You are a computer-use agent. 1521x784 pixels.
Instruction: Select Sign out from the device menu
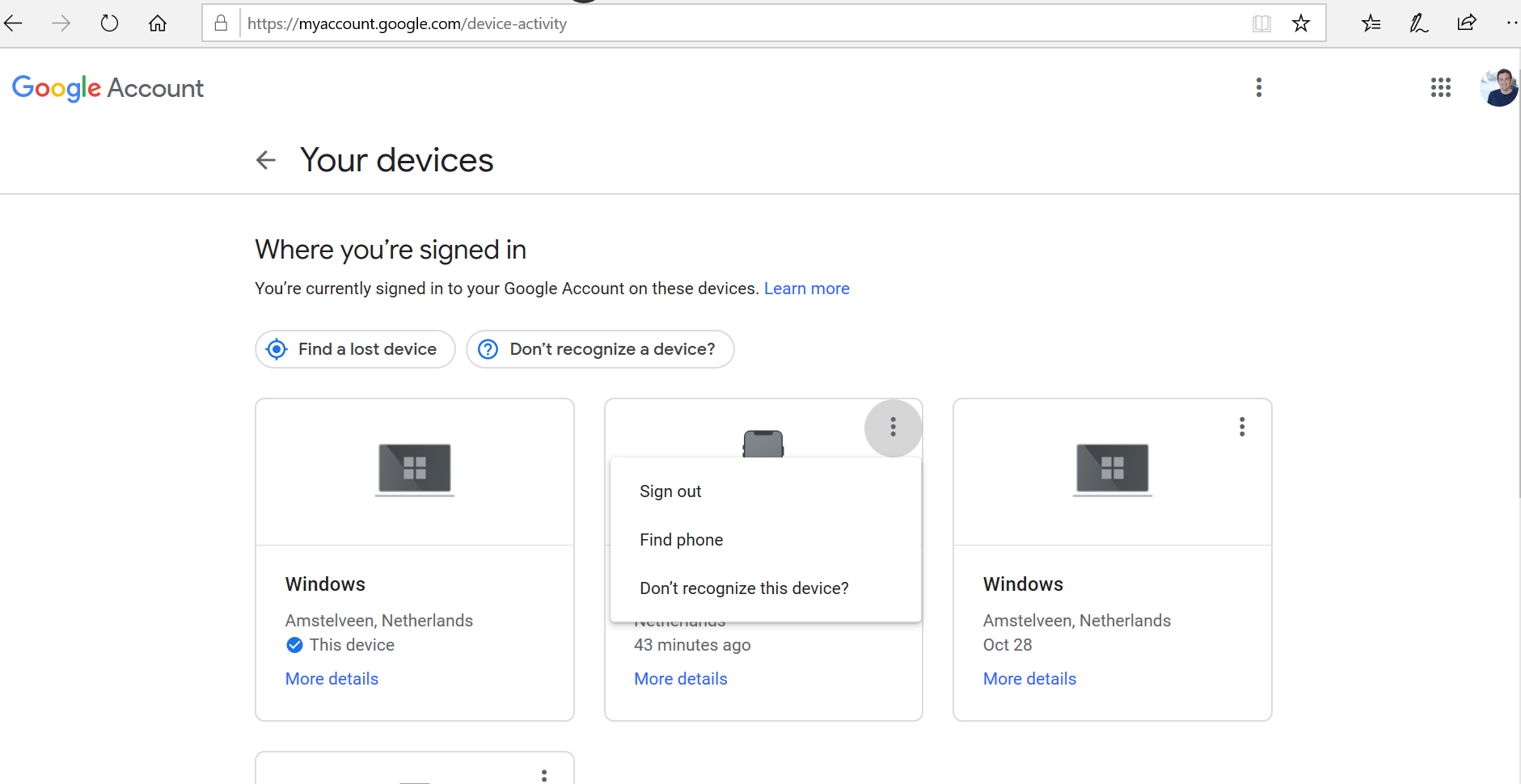(x=670, y=491)
